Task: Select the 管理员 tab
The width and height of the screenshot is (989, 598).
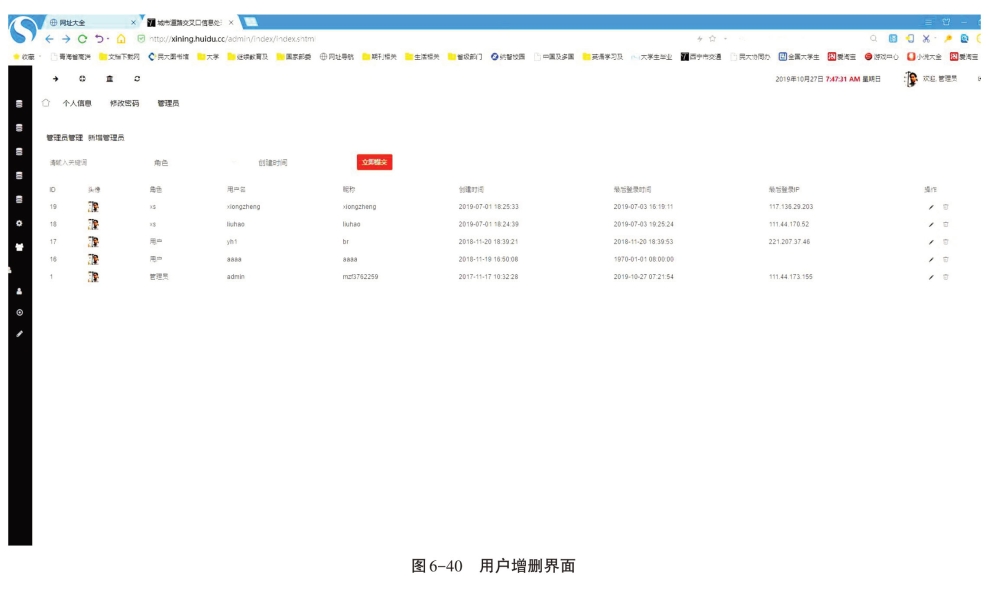Action: [x=168, y=103]
